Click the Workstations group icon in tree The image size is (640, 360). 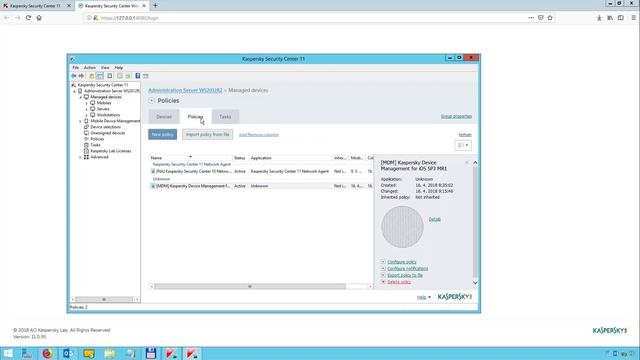[93, 115]
